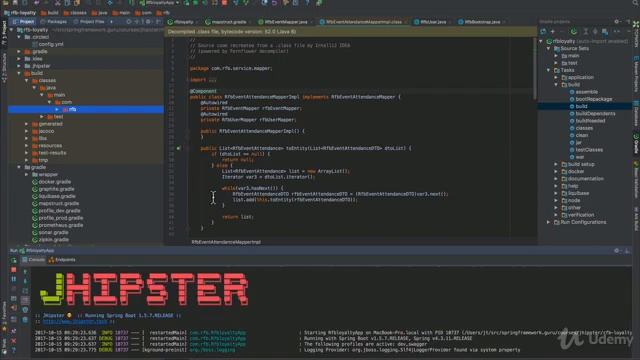Open the mapstruct.gradle editor tab

pos(226,22)
